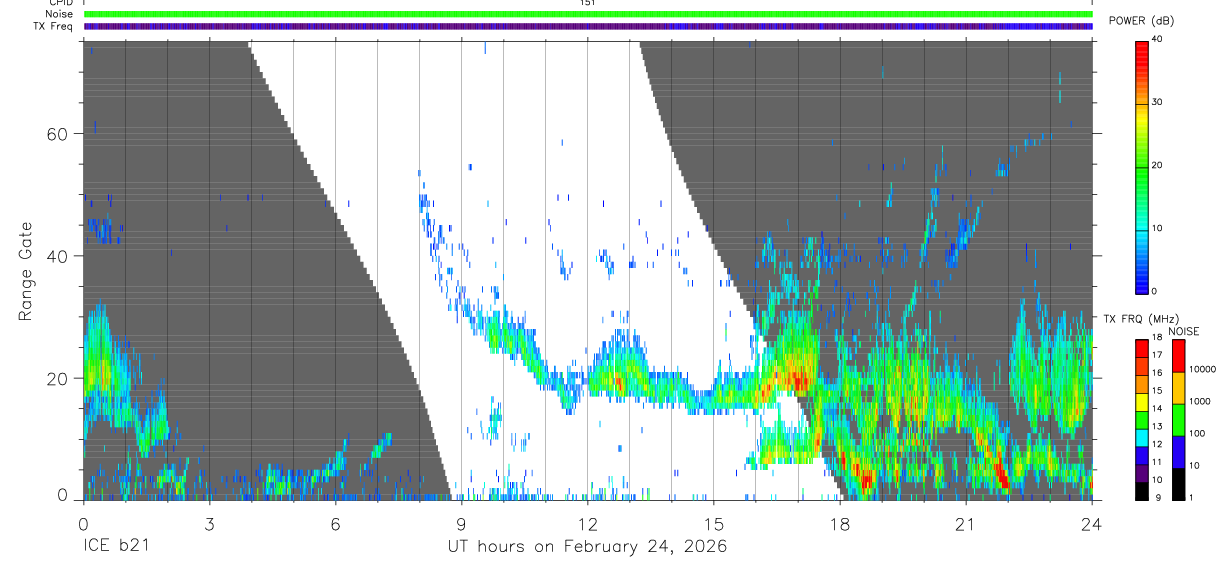Image resolution: width=1228 pixels, height=567 pixels.
Task: Click the '0' tick on the POWER colorbar
Action: pos(1154,291)
